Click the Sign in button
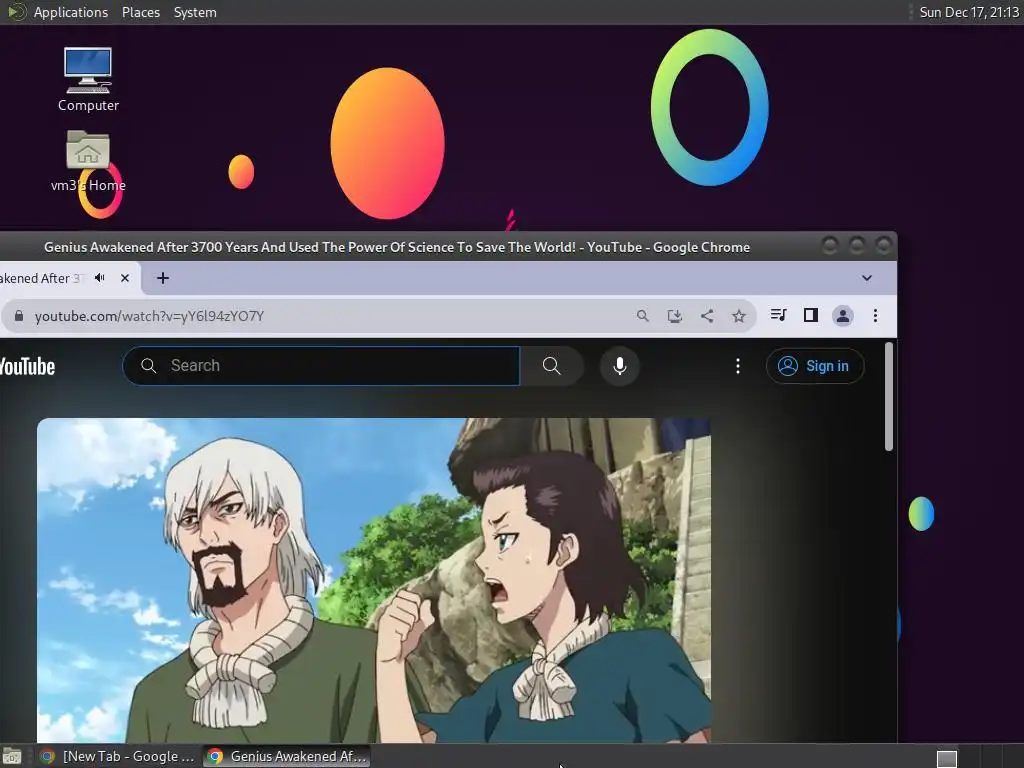Image resolution: width=1024 pixels, height=768 pixels. [x=815, y=366]
